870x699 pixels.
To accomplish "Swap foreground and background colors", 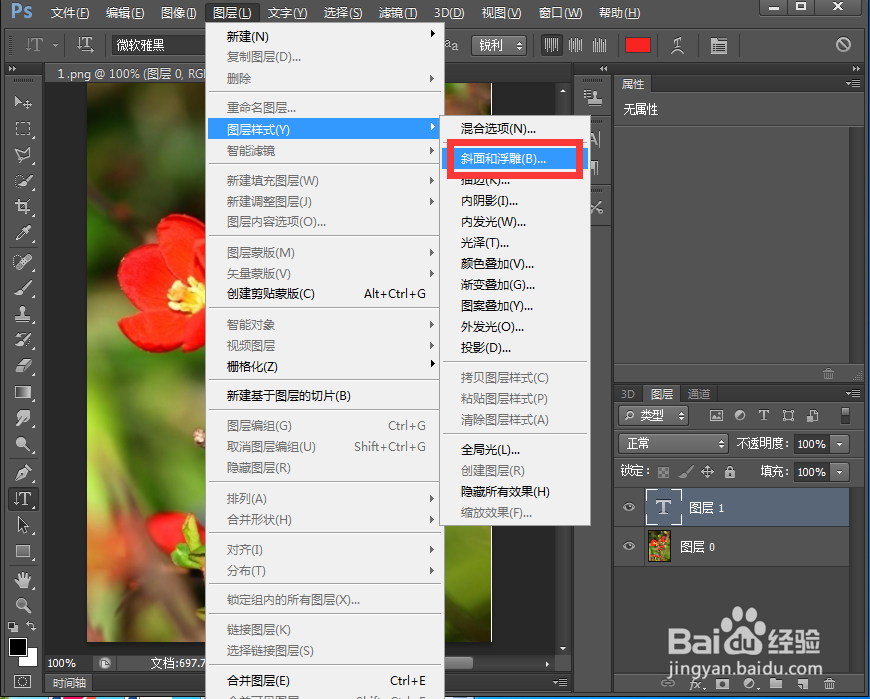I will (x=32, y=626).
